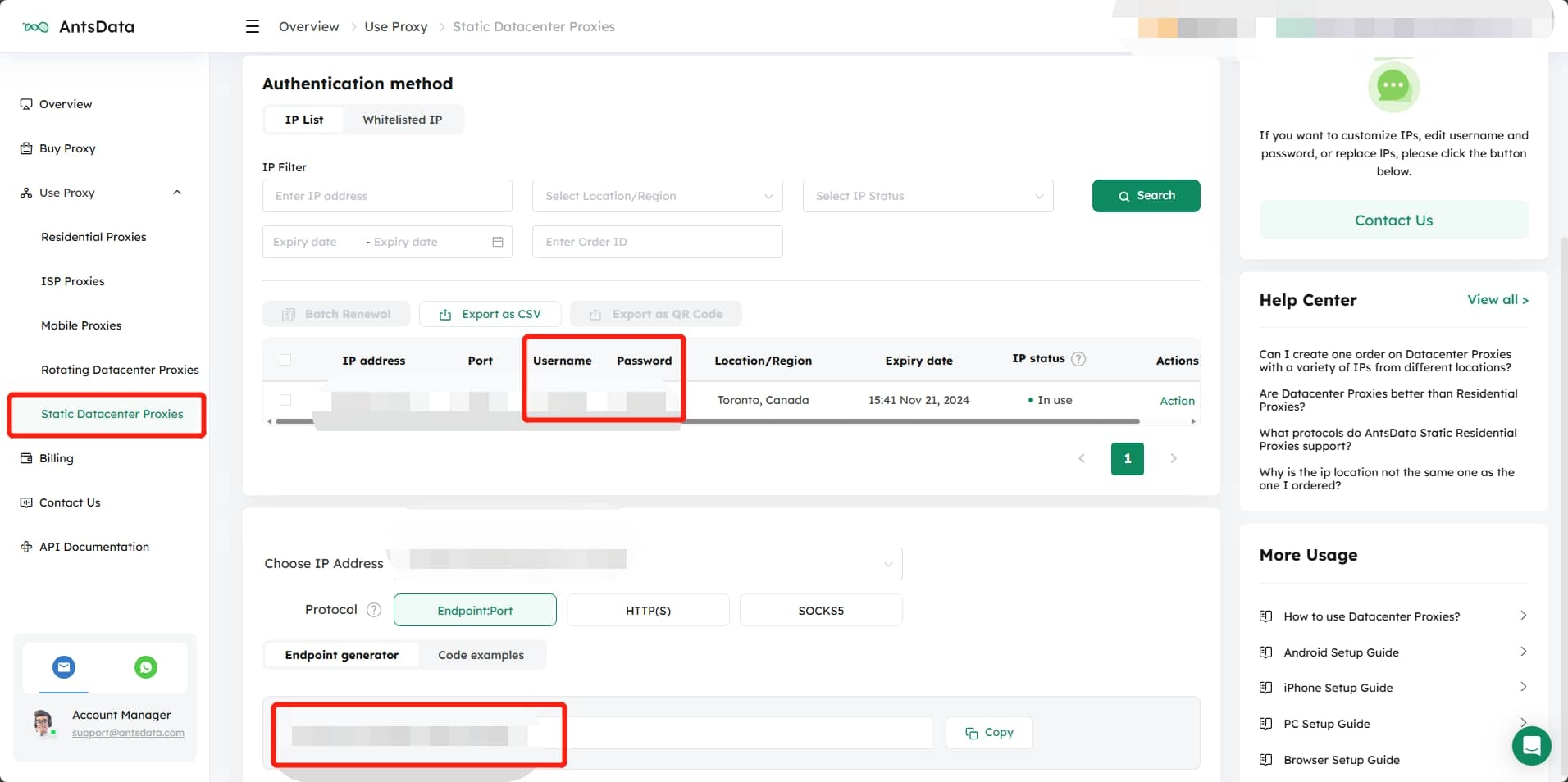The width and height of the screenshot is (1568, 782).
Task: Click View all in Help Center
Action: pos(1497,300)
